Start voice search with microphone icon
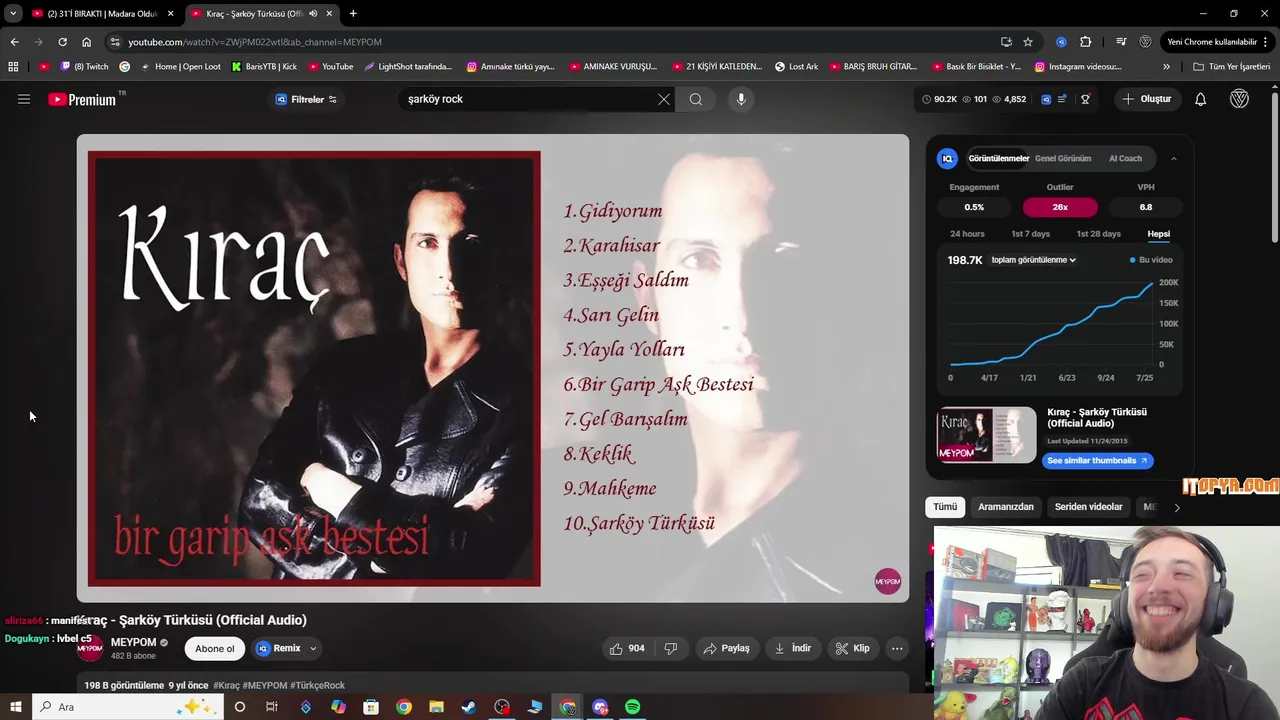 741,99
